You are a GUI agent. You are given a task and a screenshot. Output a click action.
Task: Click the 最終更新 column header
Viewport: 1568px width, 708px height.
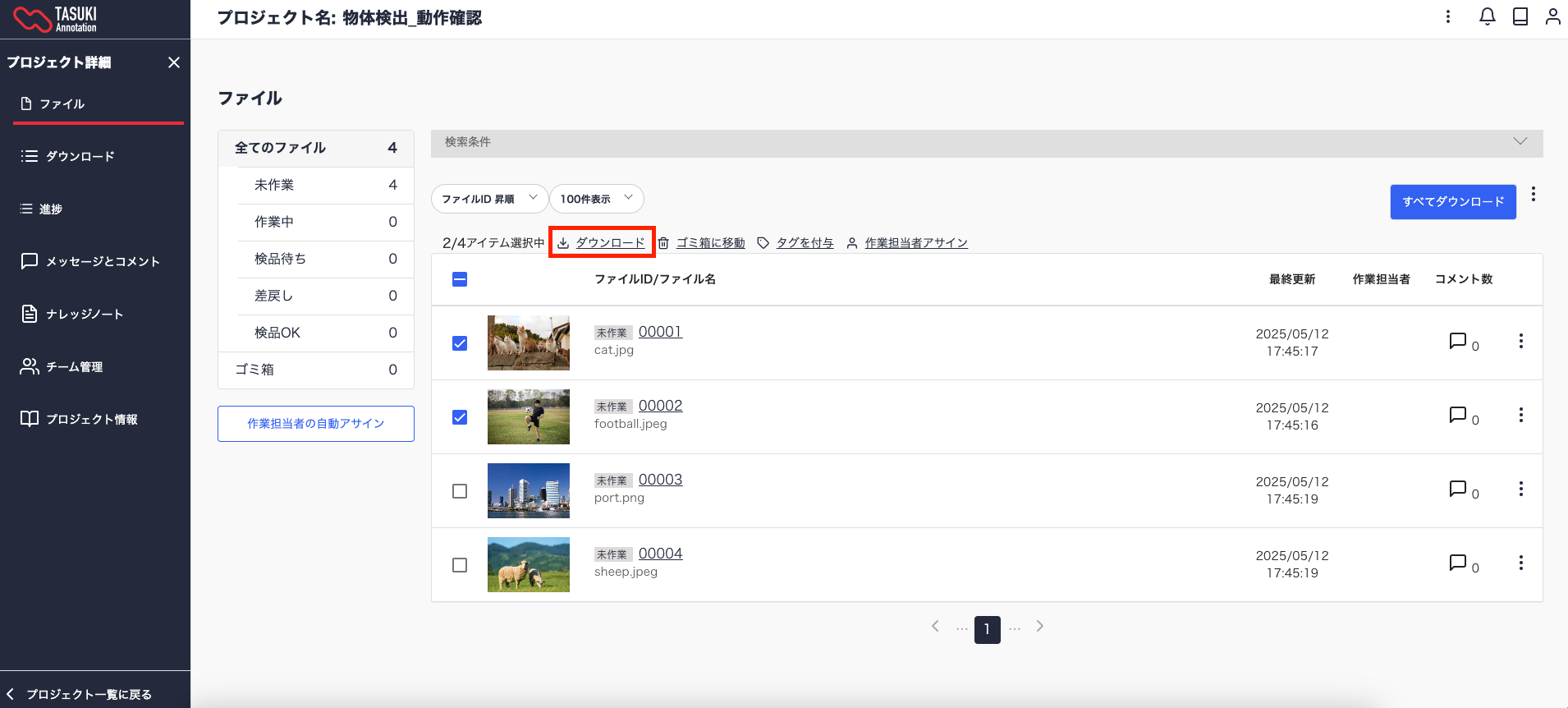click(1292, 279)
